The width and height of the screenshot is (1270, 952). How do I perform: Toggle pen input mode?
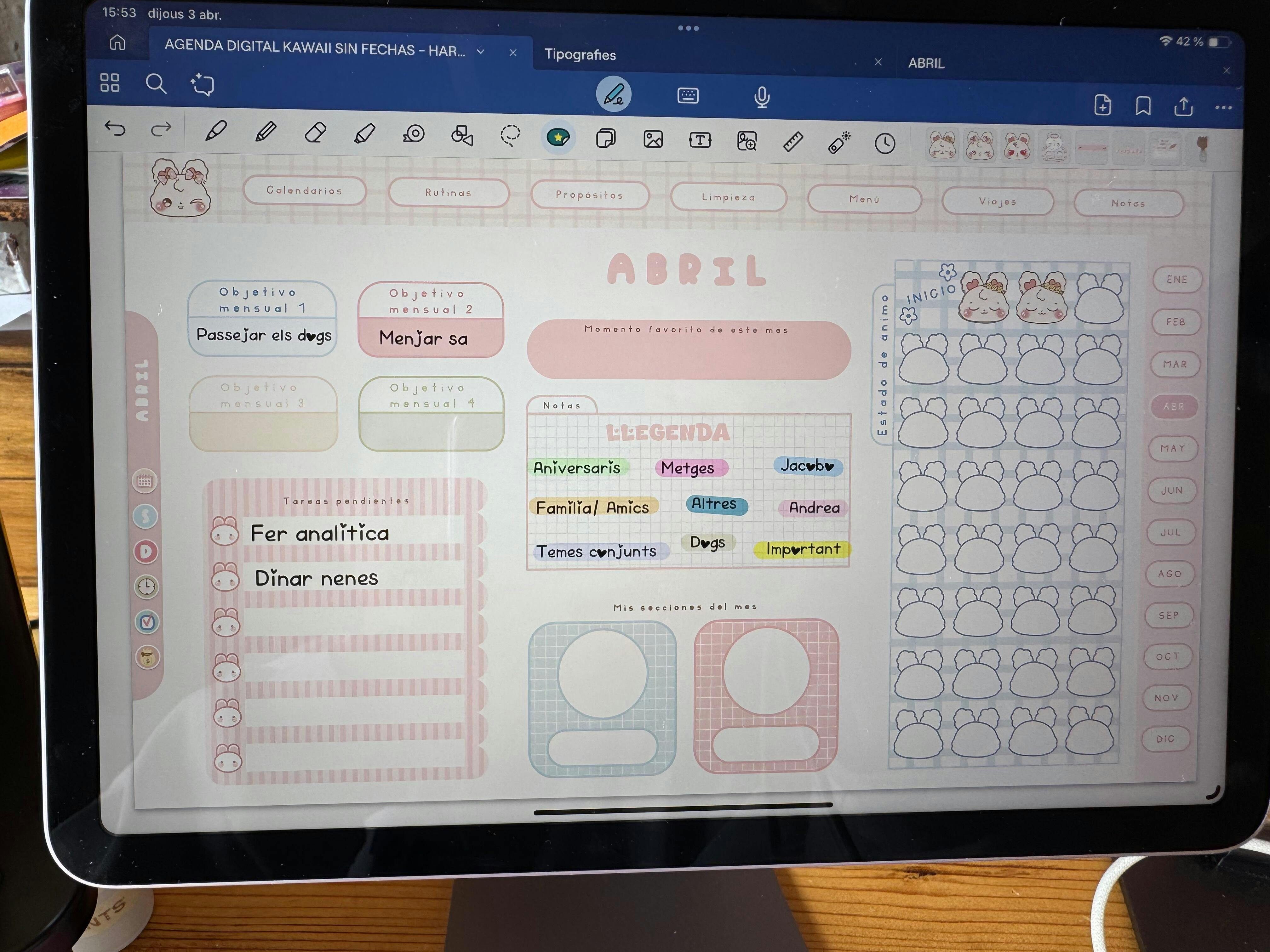[613, 94]
